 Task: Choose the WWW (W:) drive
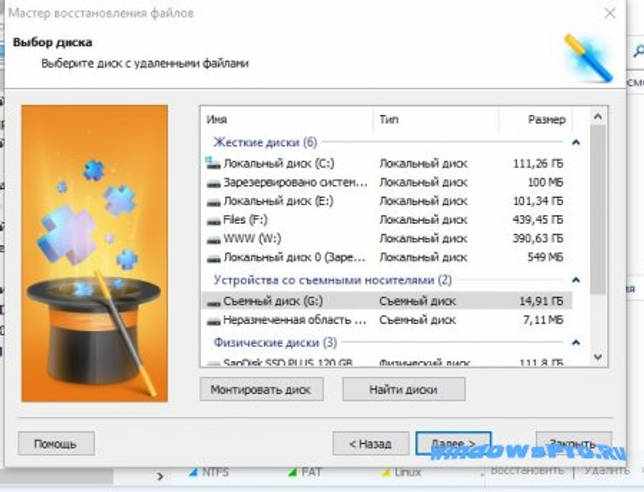click(386, 238)
